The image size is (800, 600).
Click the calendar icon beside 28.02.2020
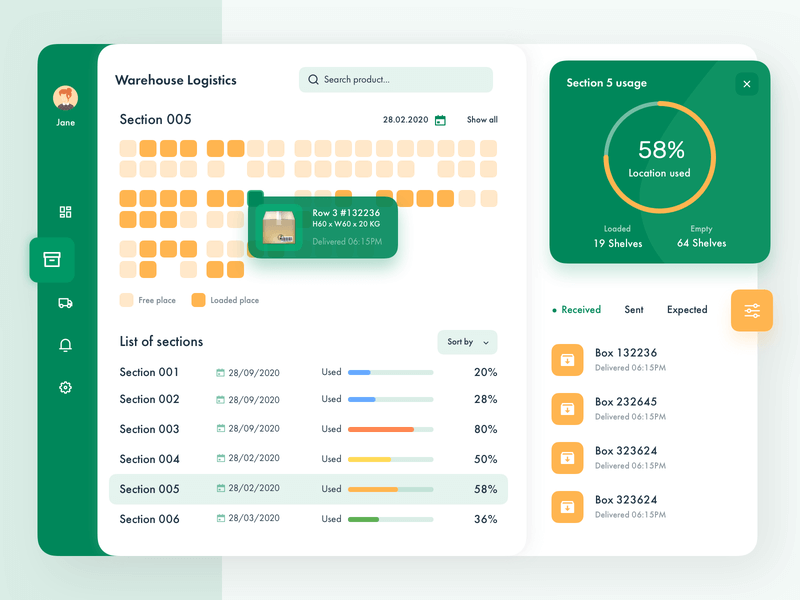(440, 119)
